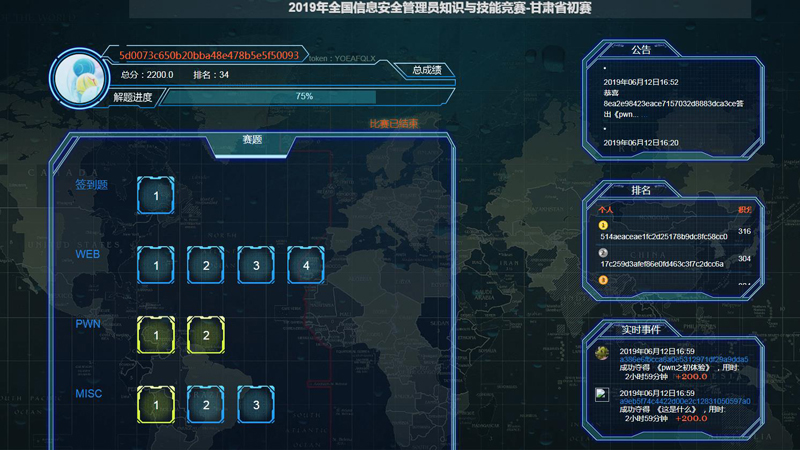Open solved PWN challenge 2 tile
Viewport: 800px width, 450px height.
[x=206, y=335]
